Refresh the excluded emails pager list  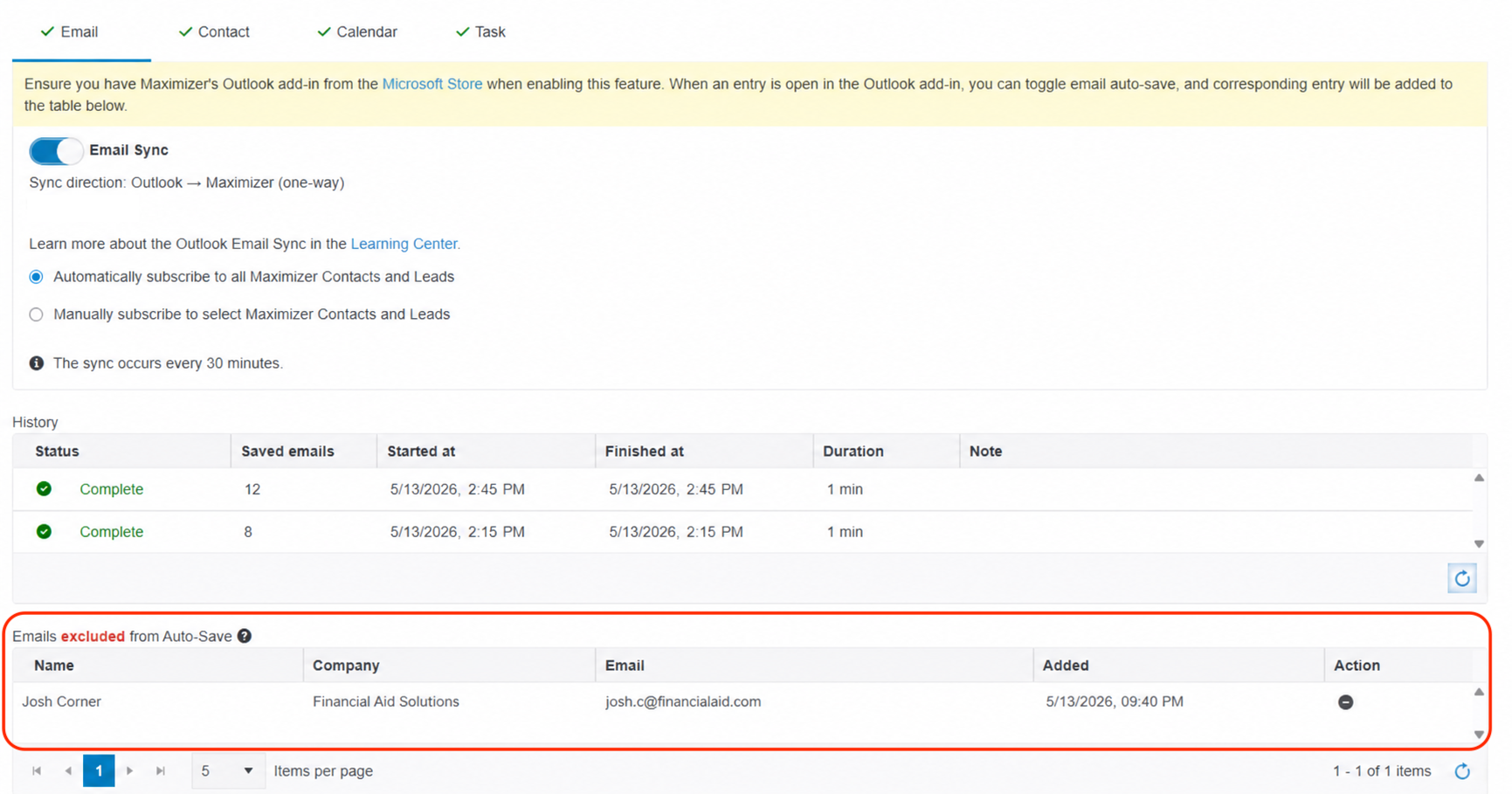point(1462,771)
